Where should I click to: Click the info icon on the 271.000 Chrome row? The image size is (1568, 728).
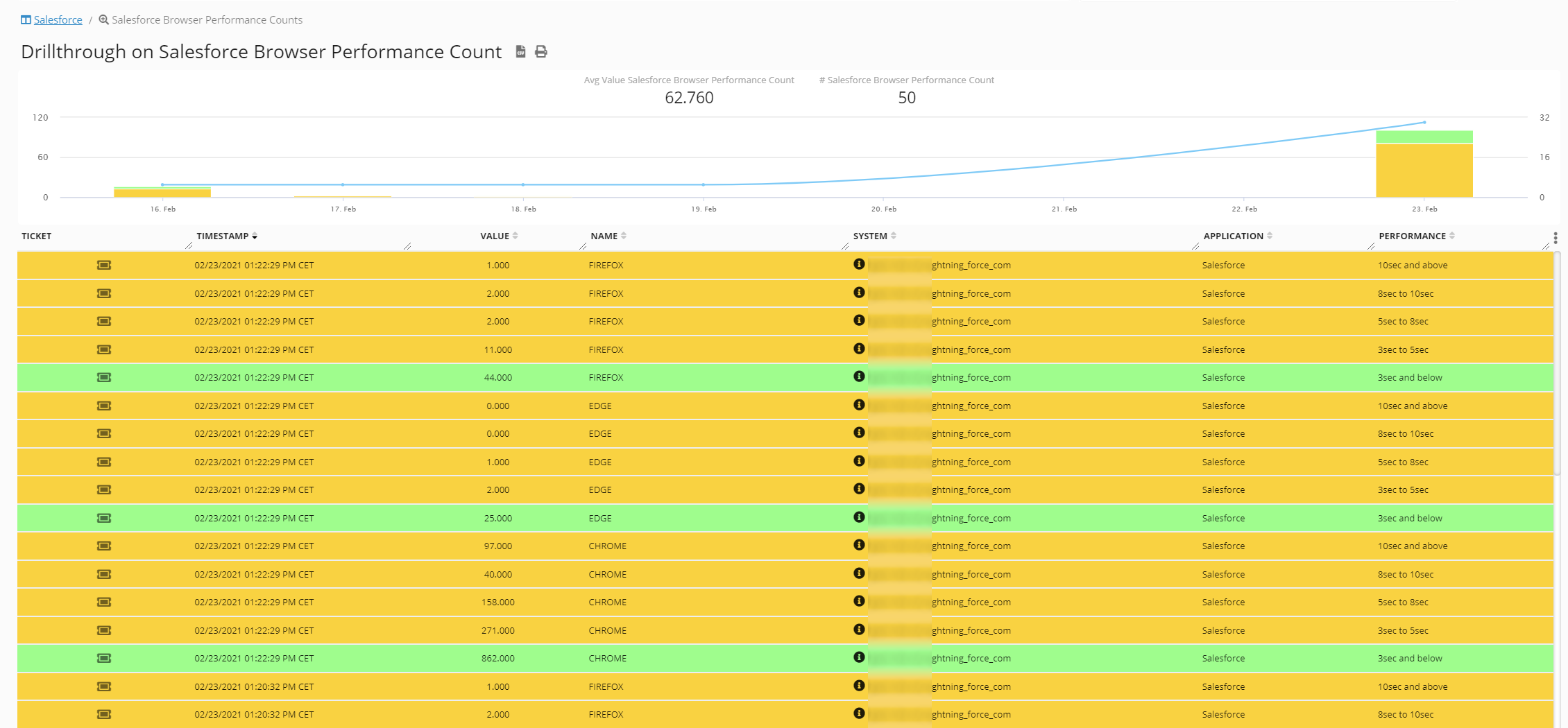point(859,630)
